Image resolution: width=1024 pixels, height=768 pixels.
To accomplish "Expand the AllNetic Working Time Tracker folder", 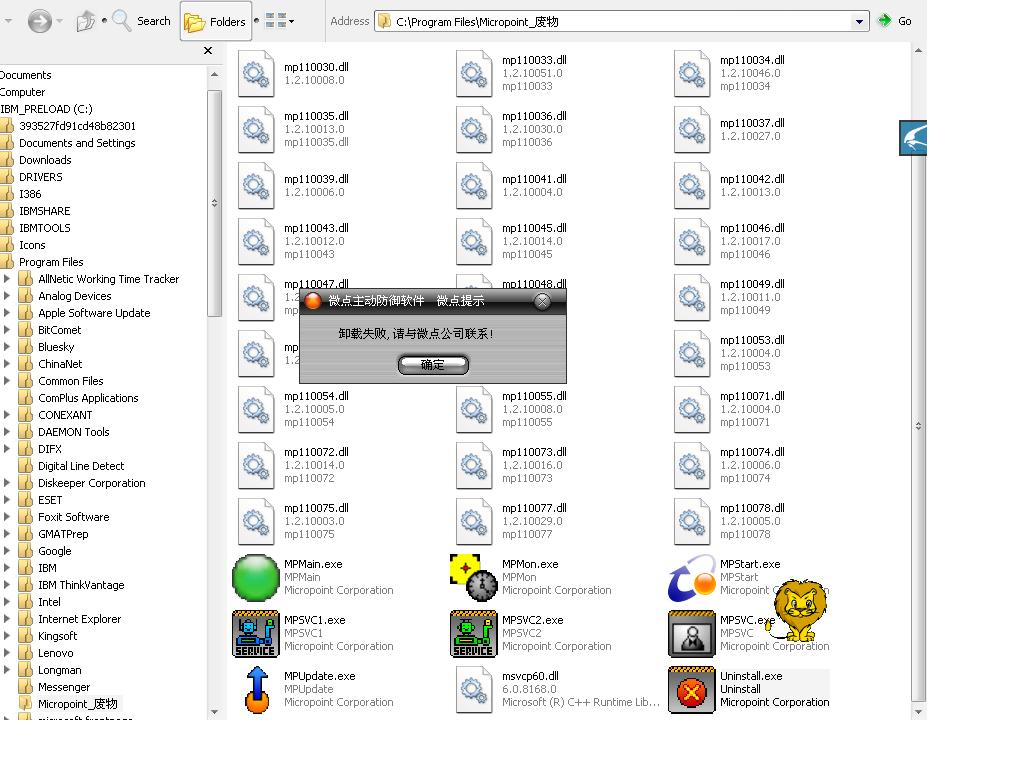I will tap(7, 279).
